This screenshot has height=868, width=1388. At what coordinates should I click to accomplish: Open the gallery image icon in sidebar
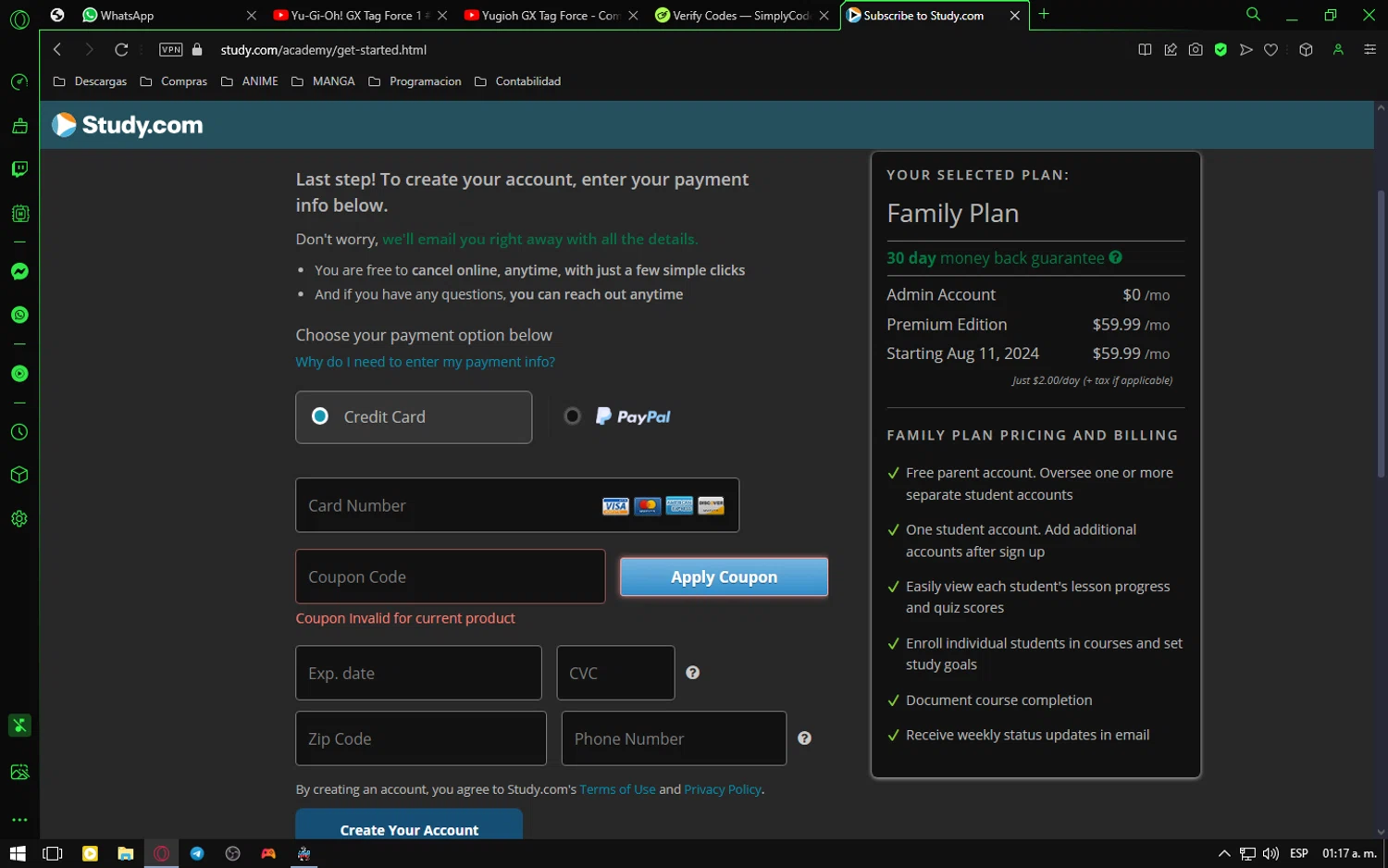(19, 772)
